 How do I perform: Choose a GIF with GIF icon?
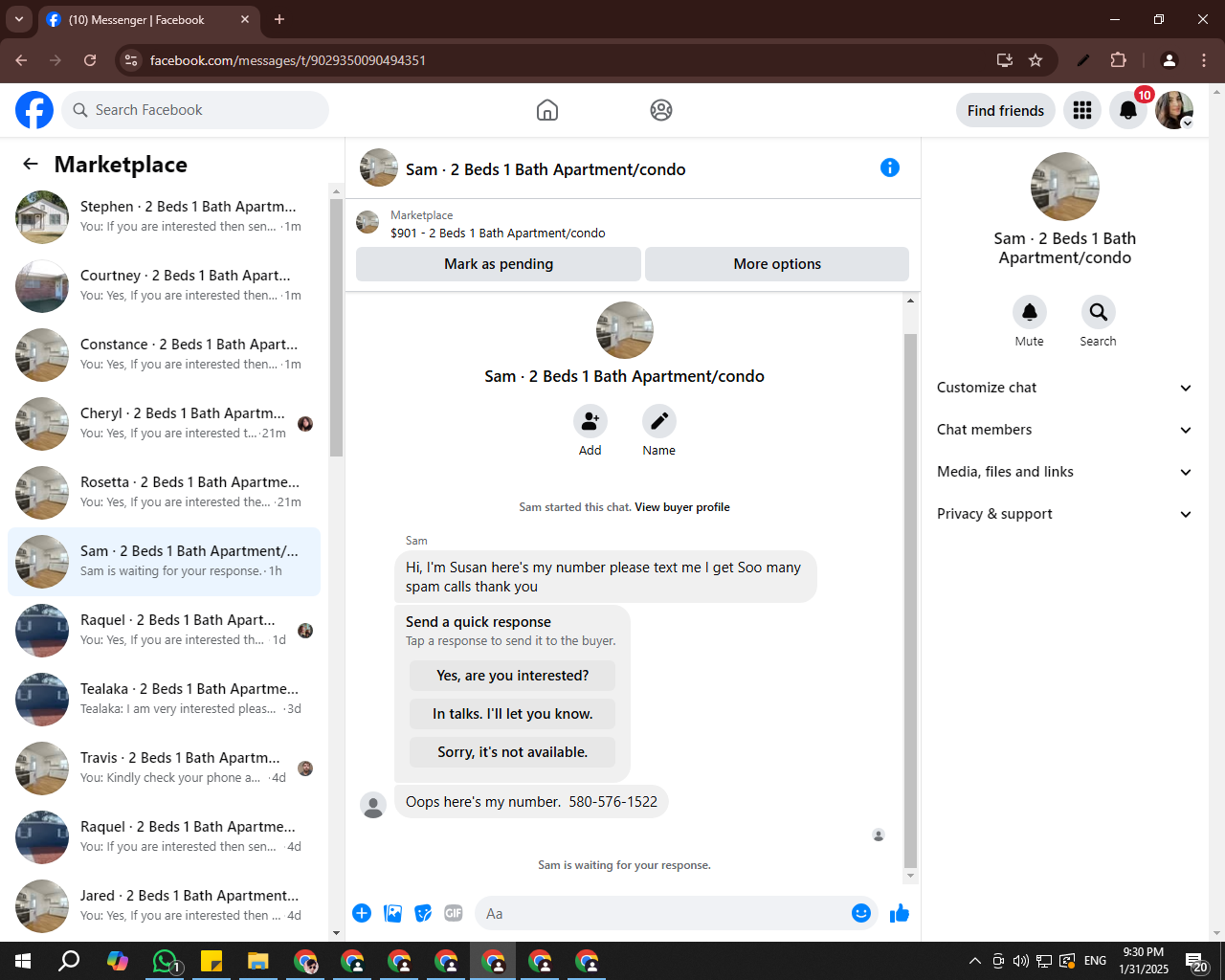coord(454,913)
